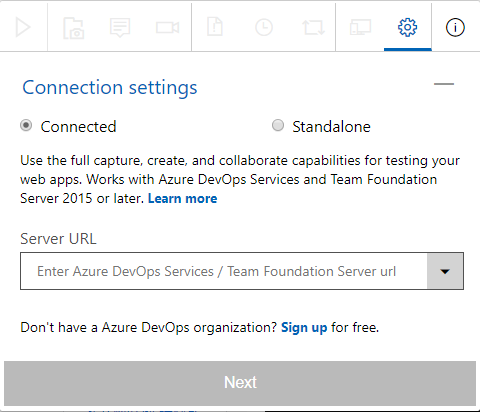480x412 pixels.
Task: Open the session timeline clock icon
Action: (x=264, y=27)
